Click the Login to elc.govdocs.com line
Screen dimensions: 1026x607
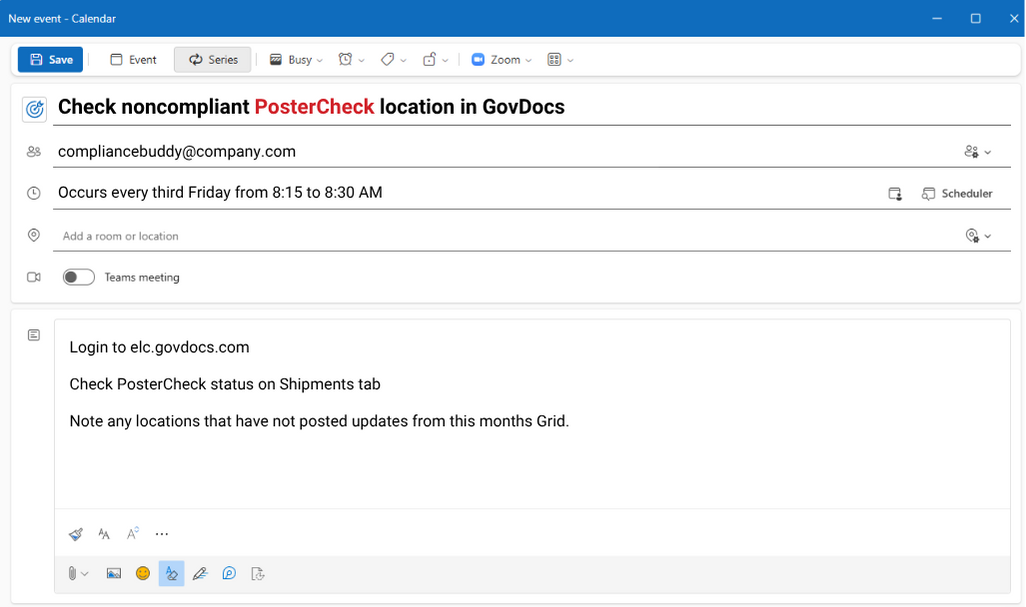159,347
